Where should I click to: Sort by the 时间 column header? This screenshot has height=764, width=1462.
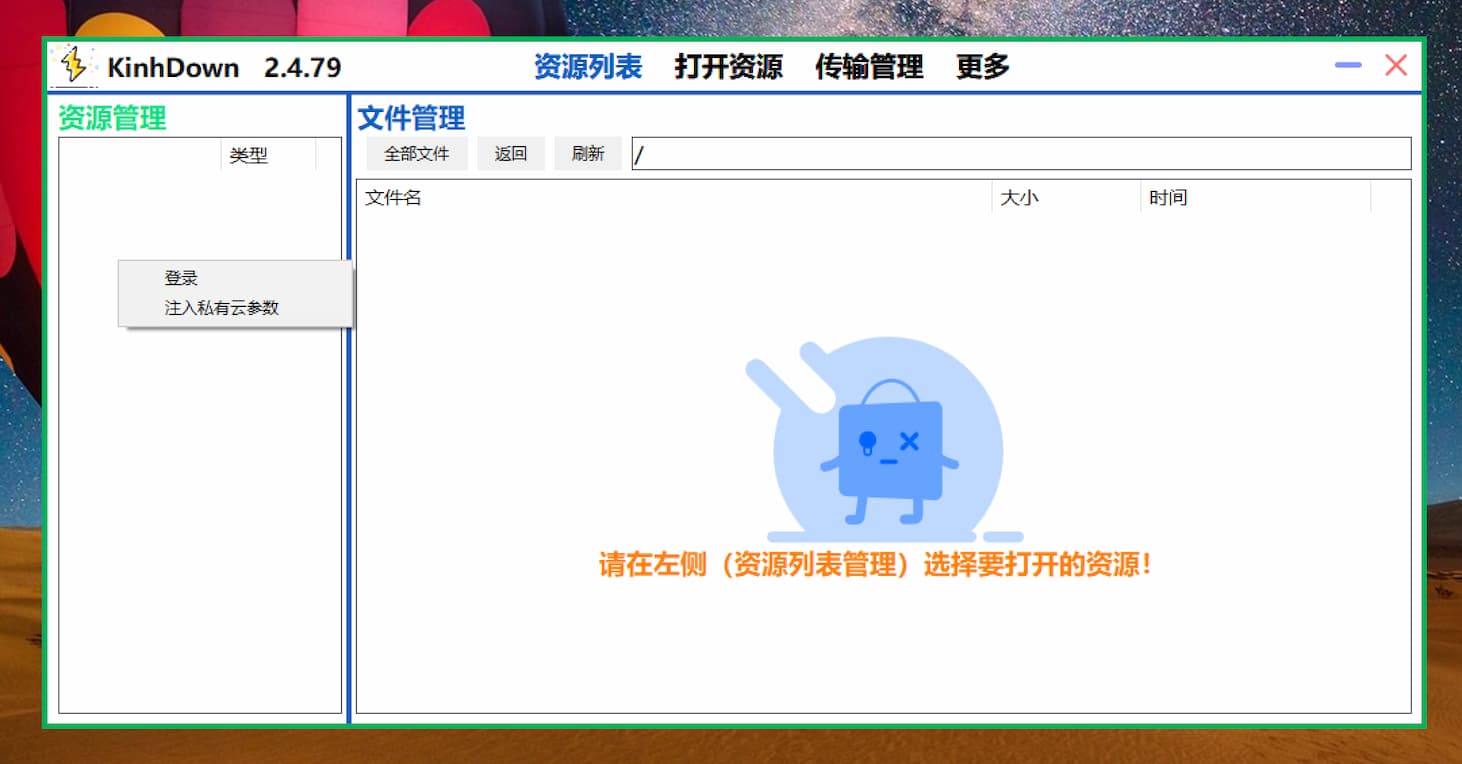[x=1255, y=198]
